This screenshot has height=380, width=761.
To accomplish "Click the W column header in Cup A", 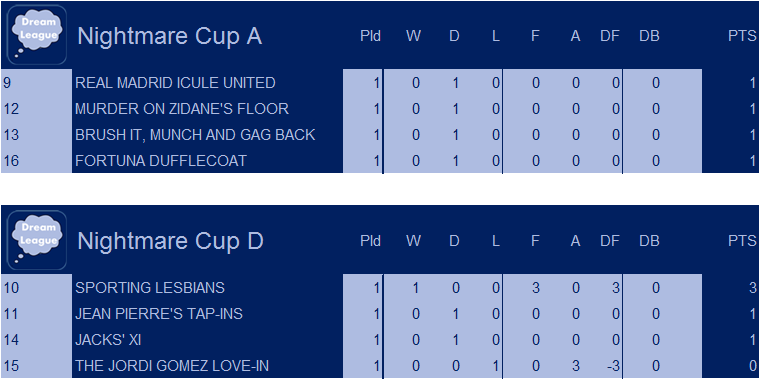I will (x=413, y=36).
